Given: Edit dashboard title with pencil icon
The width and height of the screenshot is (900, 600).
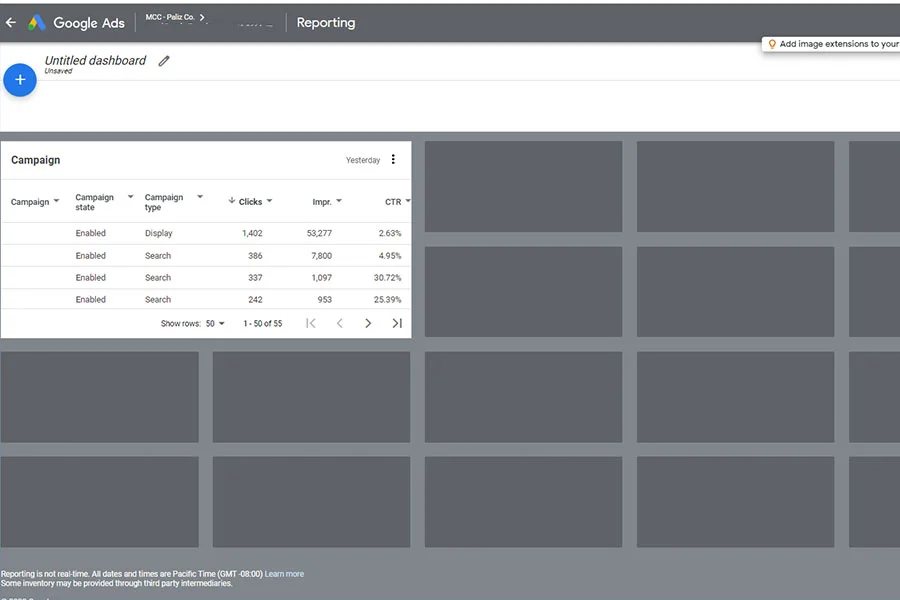Looking at the screenshot, I should [x=164, y=61].
